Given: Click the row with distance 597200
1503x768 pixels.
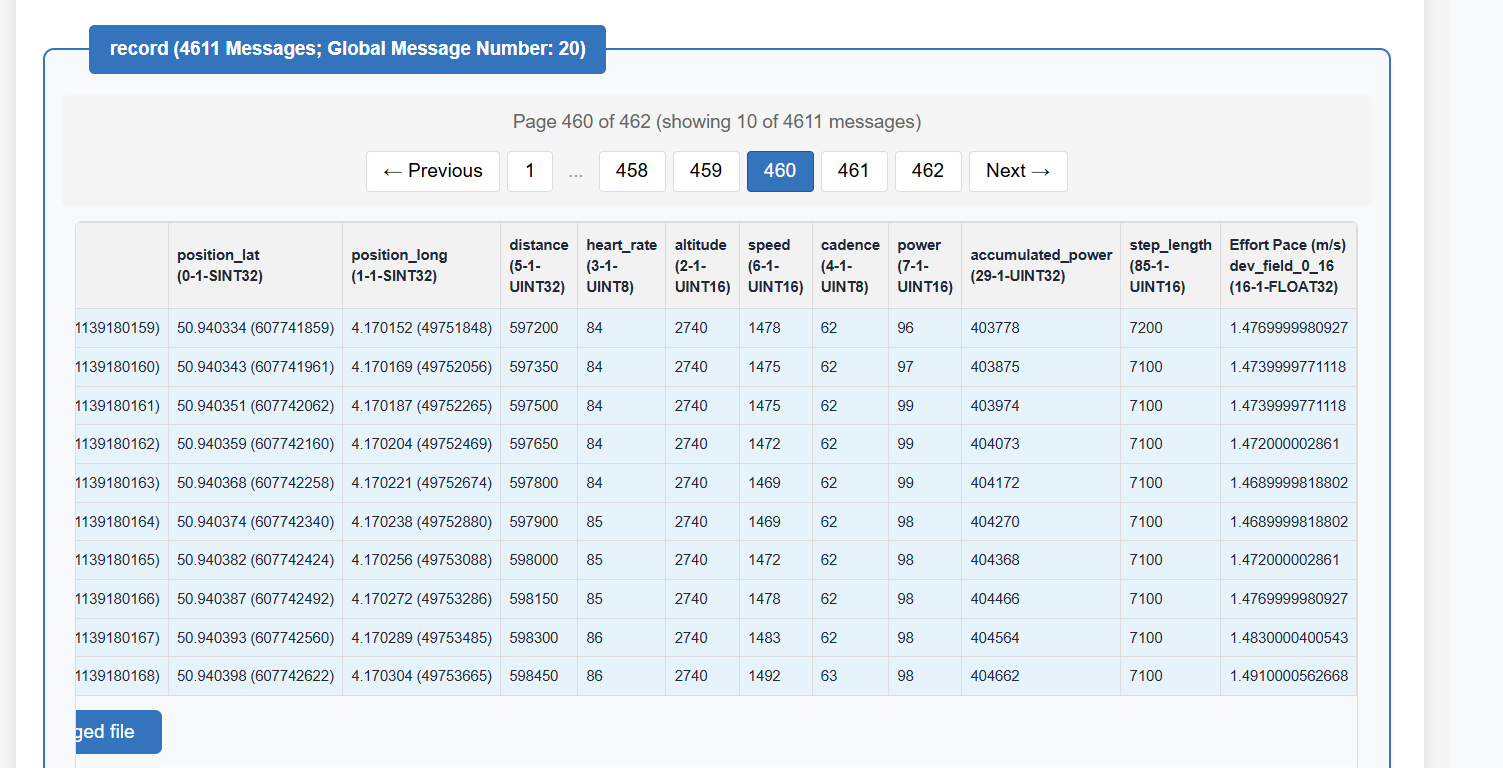Looking at the screenshot, I should pos(716,328).
